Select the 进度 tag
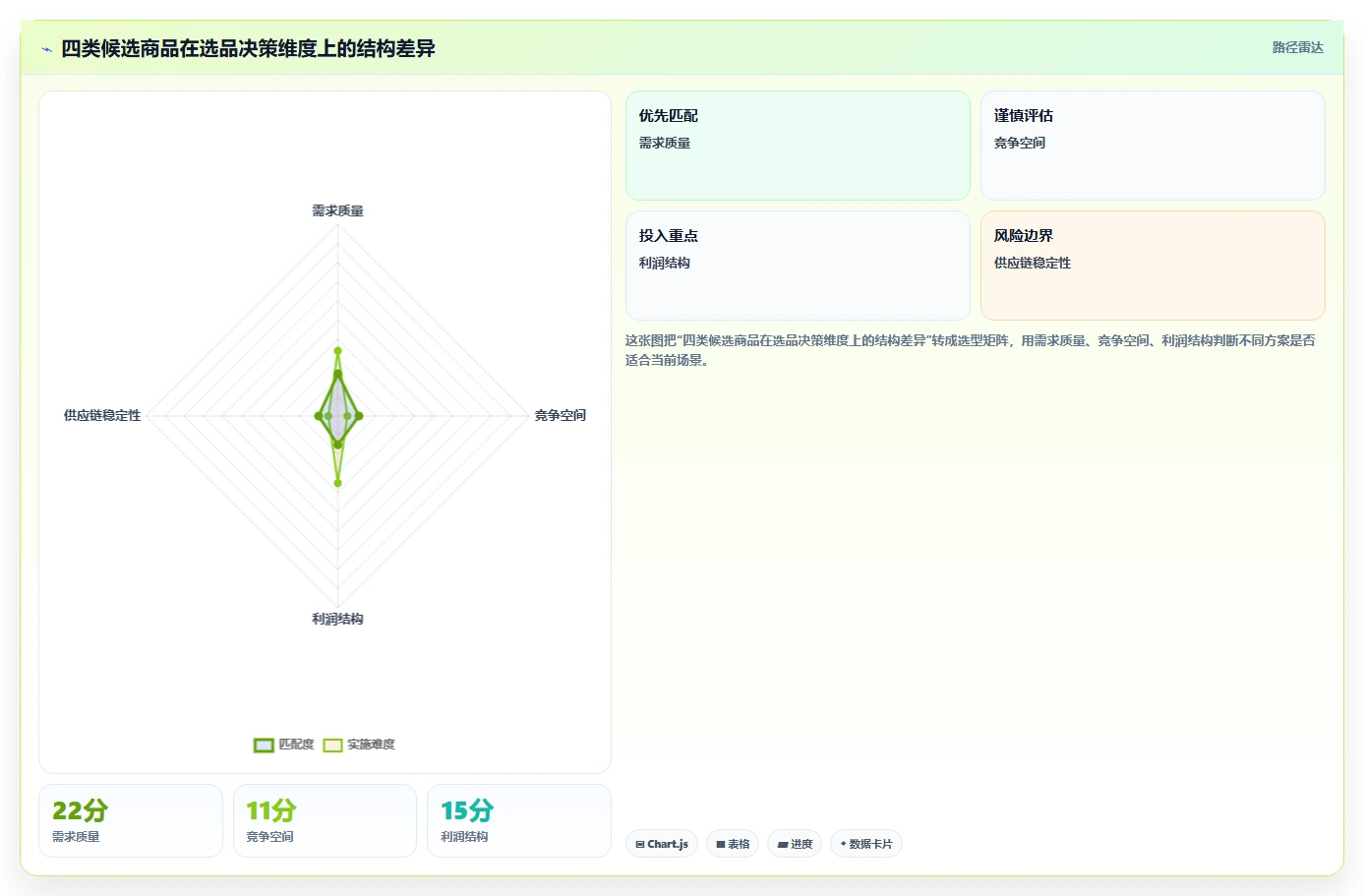Viewport: 1364px width, 896px height. (x=795, y=844)
